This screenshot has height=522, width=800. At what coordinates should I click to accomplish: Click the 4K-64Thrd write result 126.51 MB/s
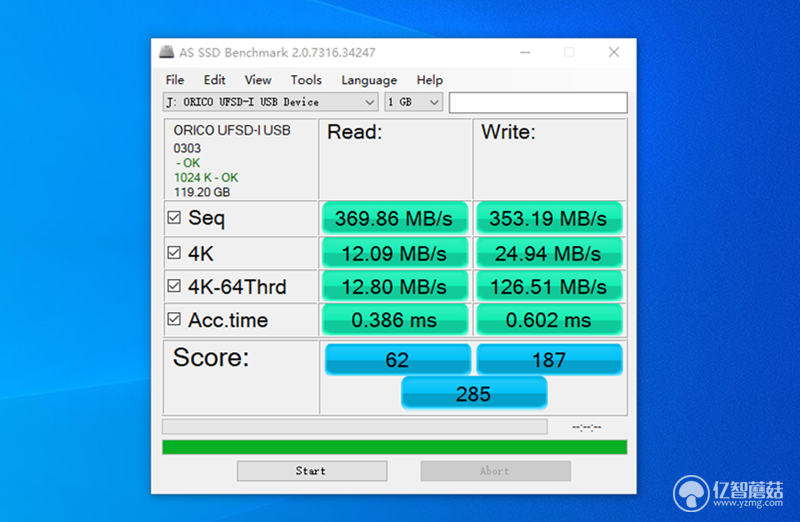[x=549, y=287]
